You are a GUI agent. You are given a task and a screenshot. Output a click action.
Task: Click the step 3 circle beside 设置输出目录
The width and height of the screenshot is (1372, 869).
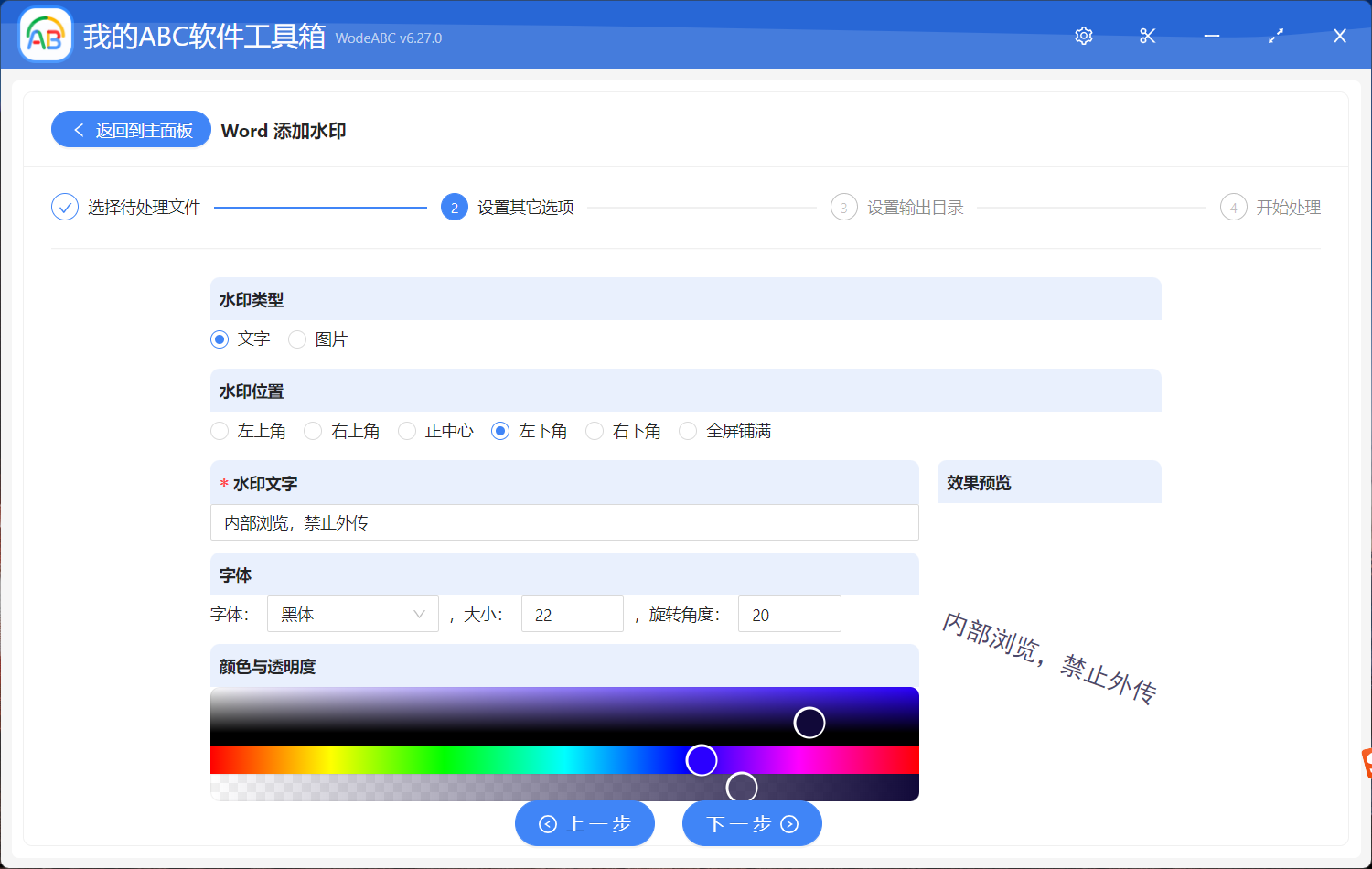pyautogui.click(x=843, y=207)
